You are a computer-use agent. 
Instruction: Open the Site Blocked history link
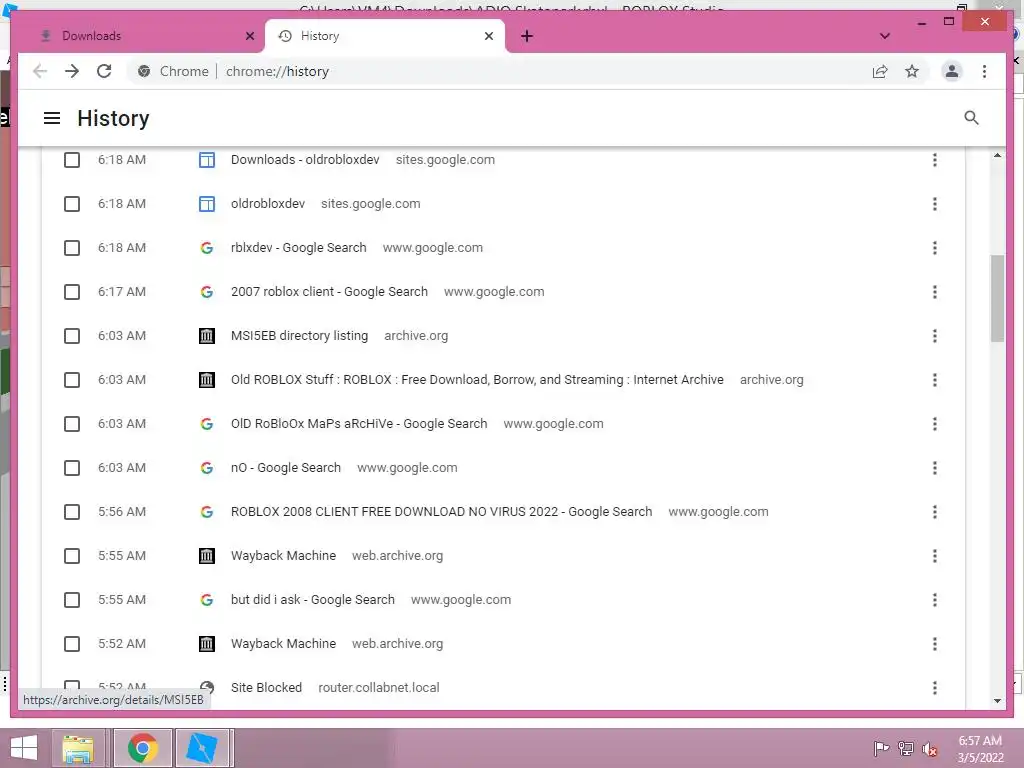tap(266, 688)
